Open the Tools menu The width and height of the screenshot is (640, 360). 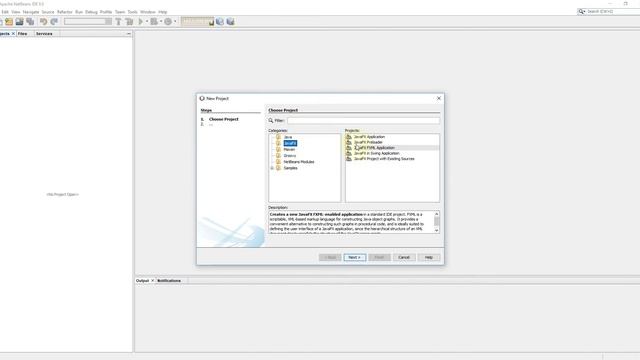[133, 12]
